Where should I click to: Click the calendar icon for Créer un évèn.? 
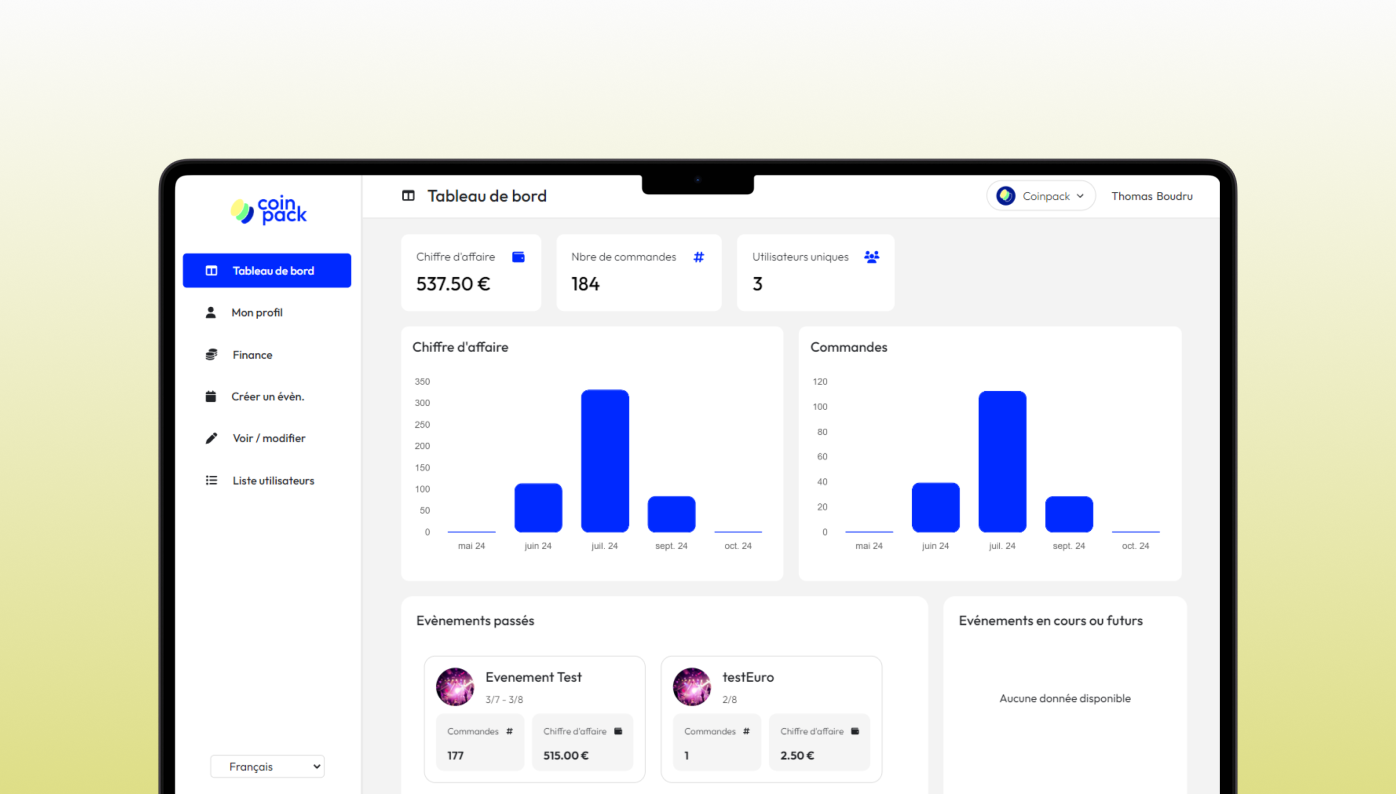211,397
